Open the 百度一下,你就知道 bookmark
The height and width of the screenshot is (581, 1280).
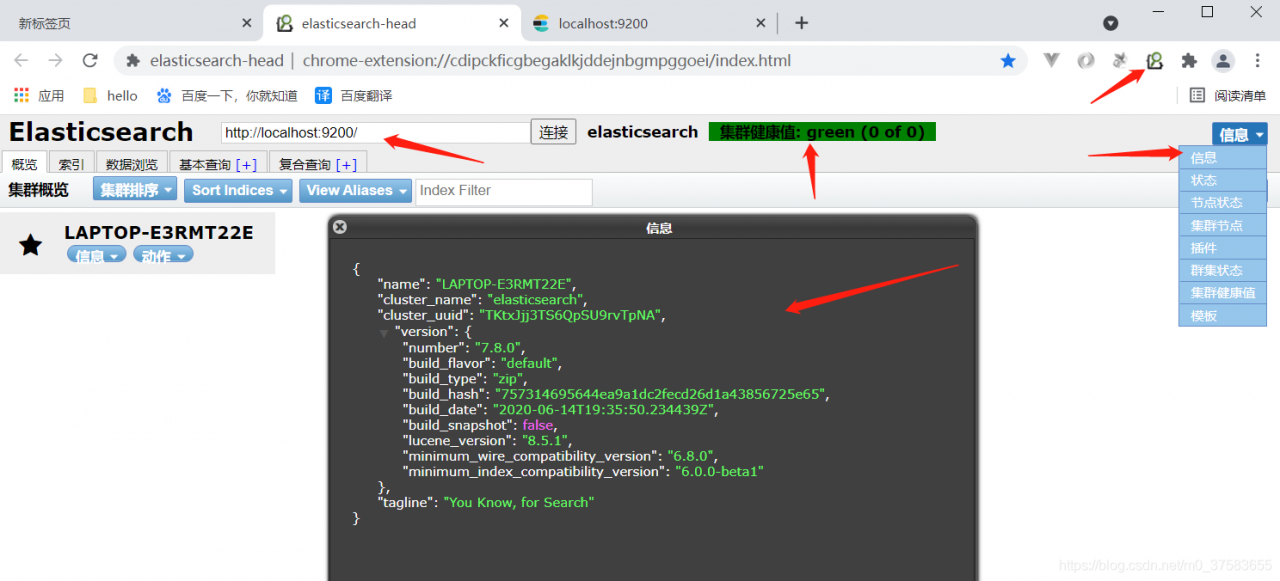point(227,96)
